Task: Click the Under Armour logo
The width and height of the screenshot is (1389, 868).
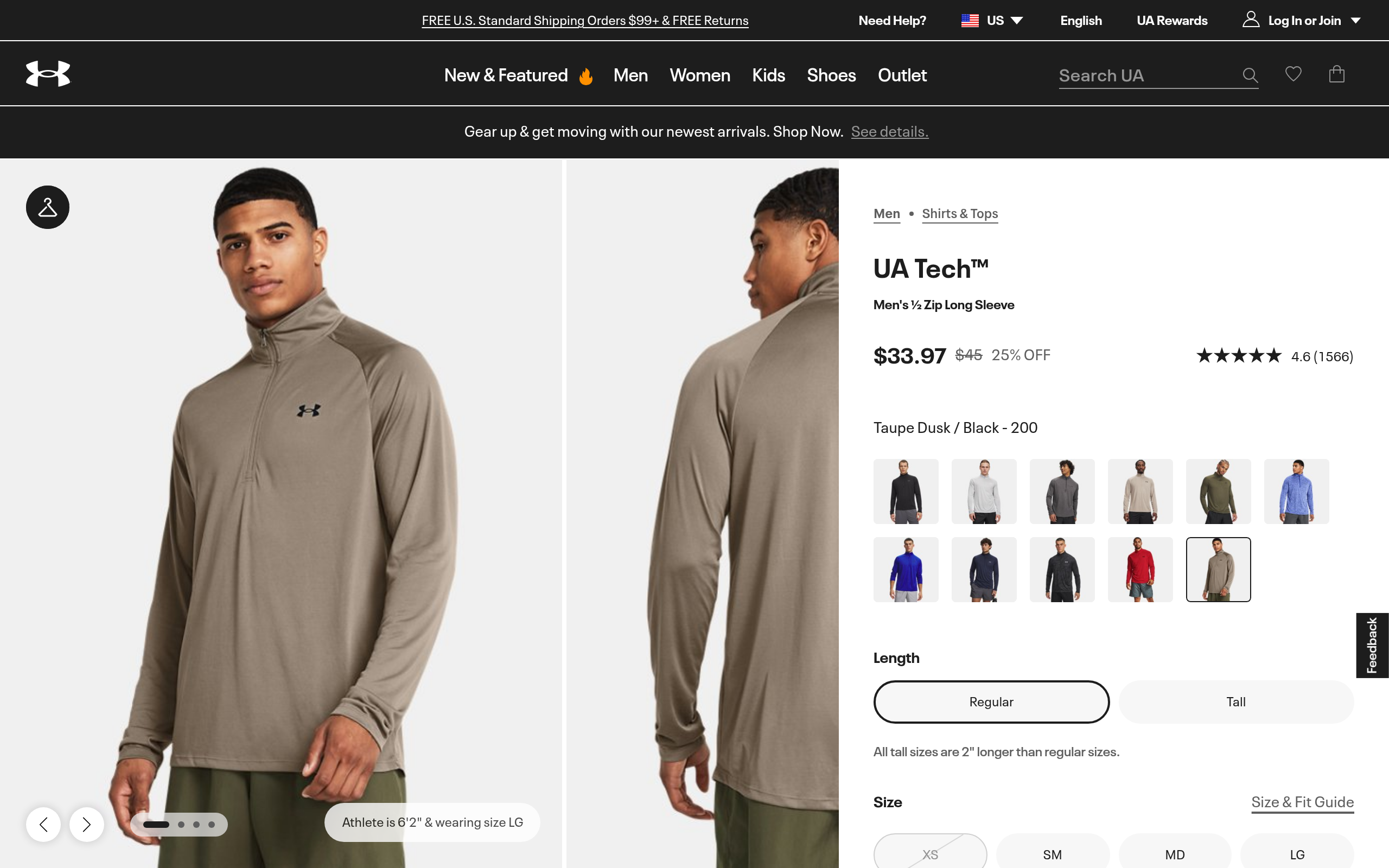Action: tap(48, 74)
